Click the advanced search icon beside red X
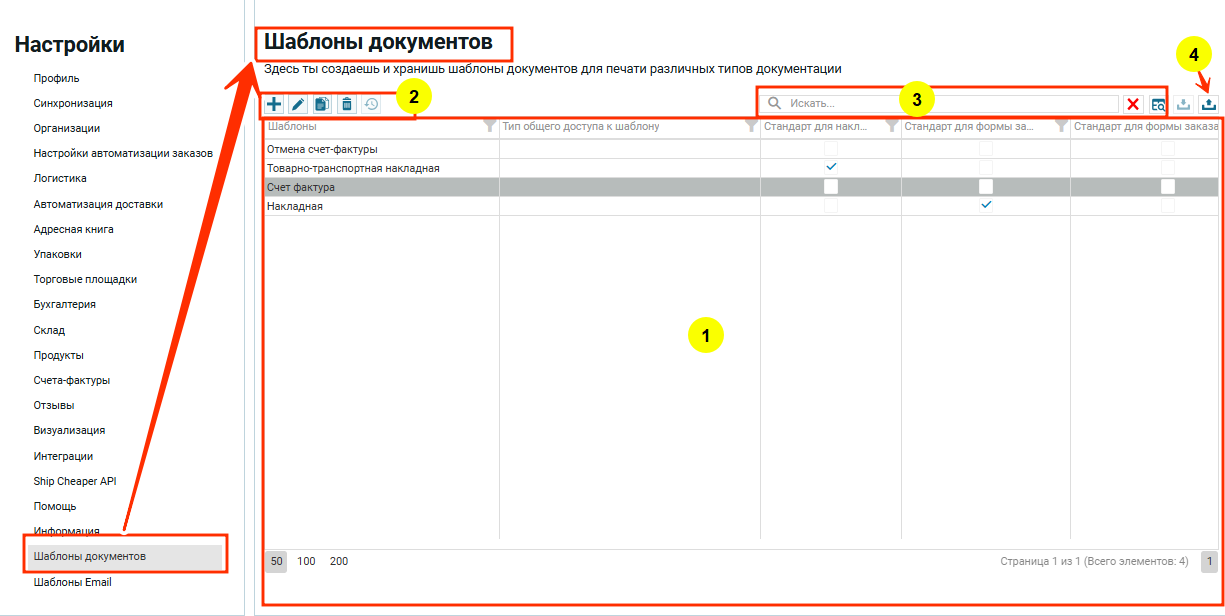The image size is (1225, 616). [1158, 104]
